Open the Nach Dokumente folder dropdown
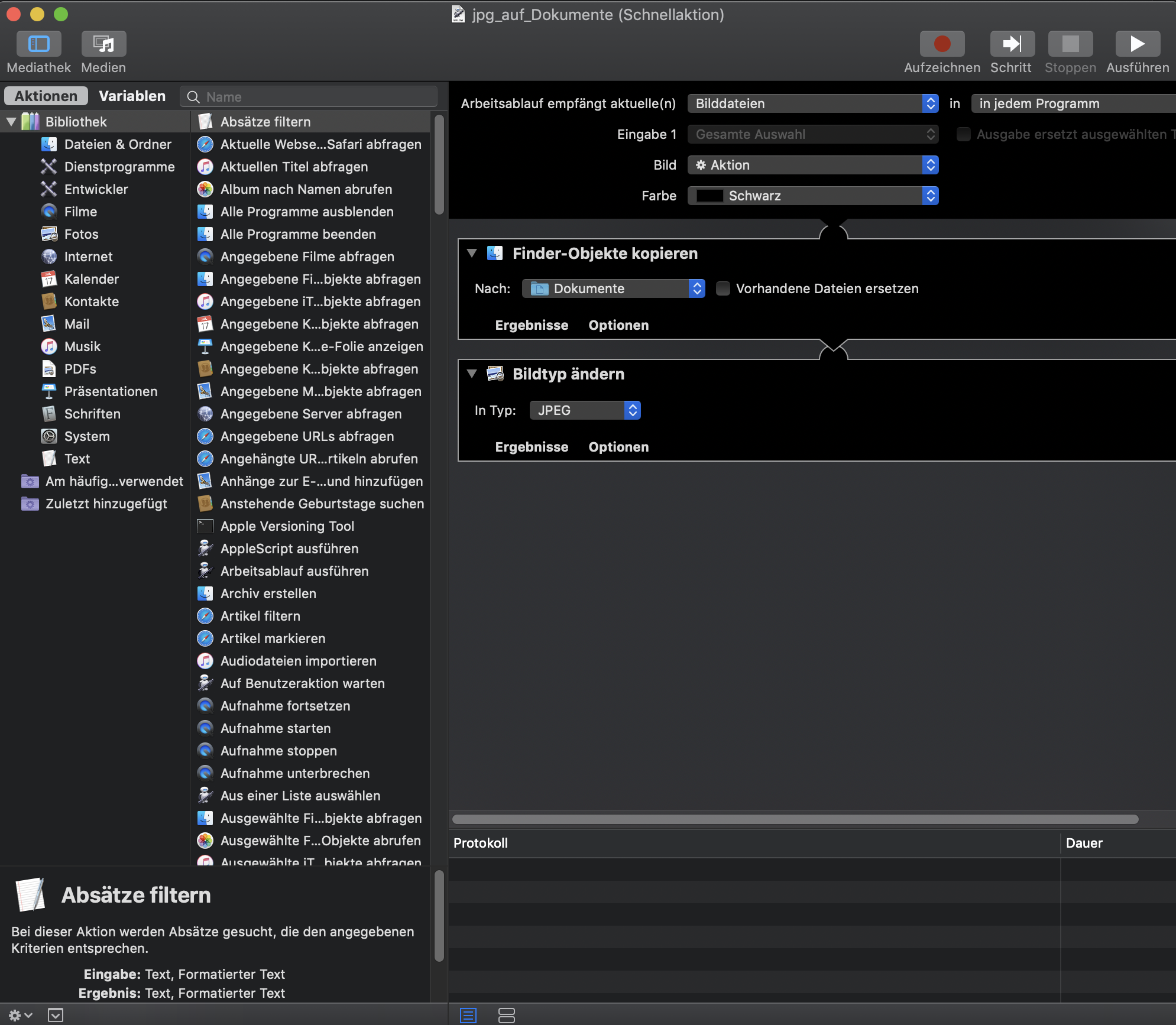The image size is (1176, 1025). [x=613, y=288]
